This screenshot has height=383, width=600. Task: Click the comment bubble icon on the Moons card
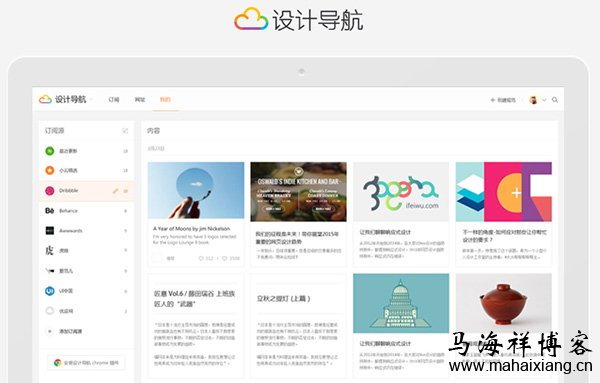point(201,258)
